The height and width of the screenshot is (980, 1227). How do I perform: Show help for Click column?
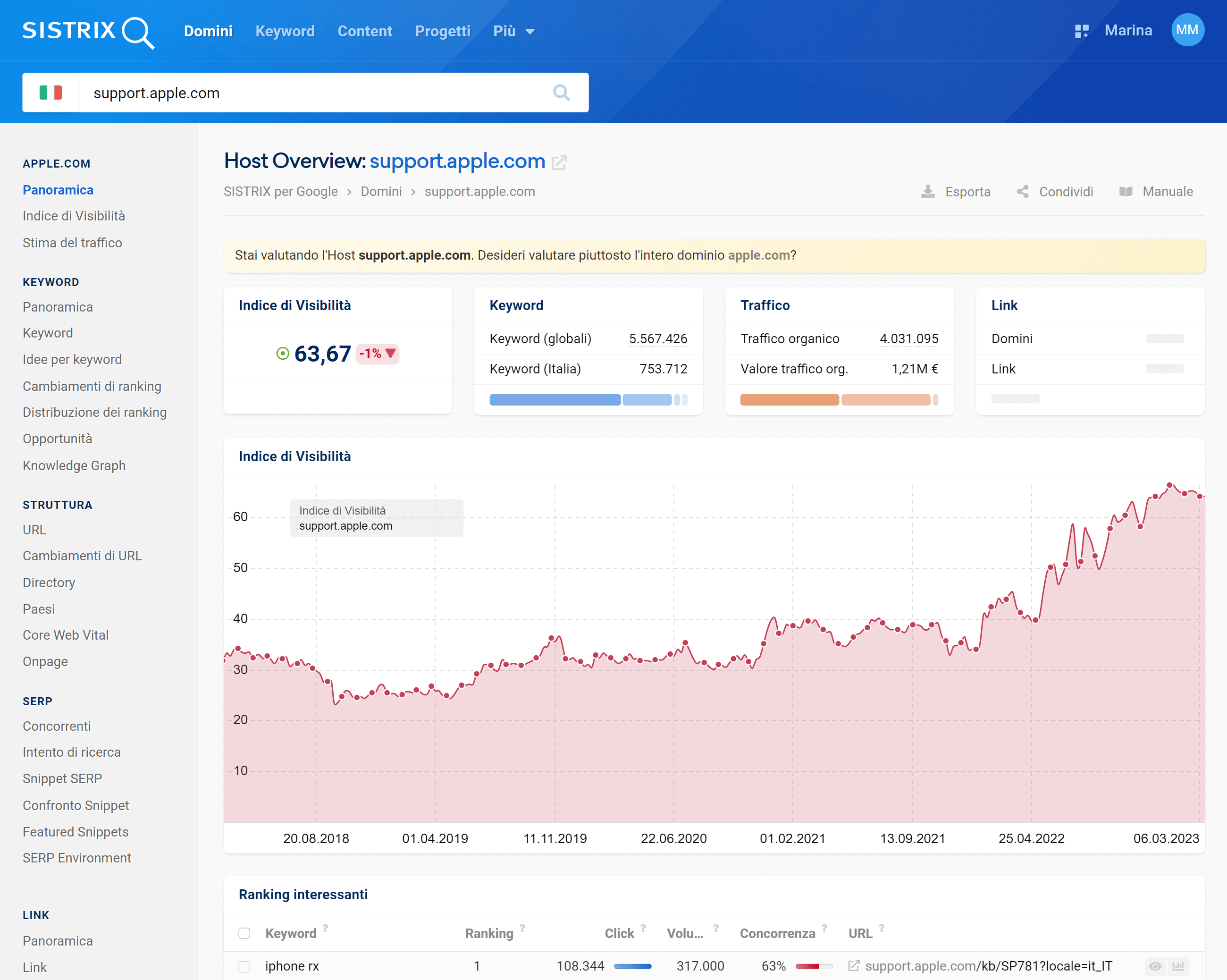(643, 928)
